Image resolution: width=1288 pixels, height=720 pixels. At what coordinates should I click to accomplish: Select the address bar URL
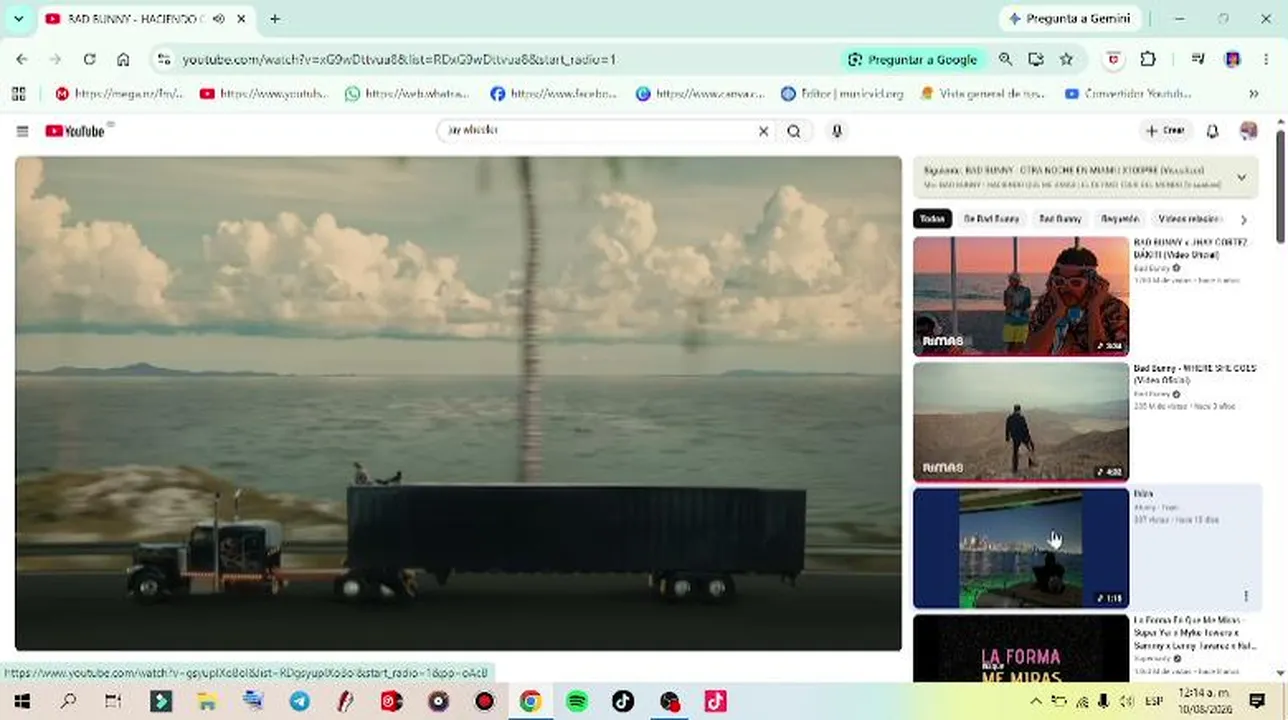pyautogui.click(x=399, y=60)
